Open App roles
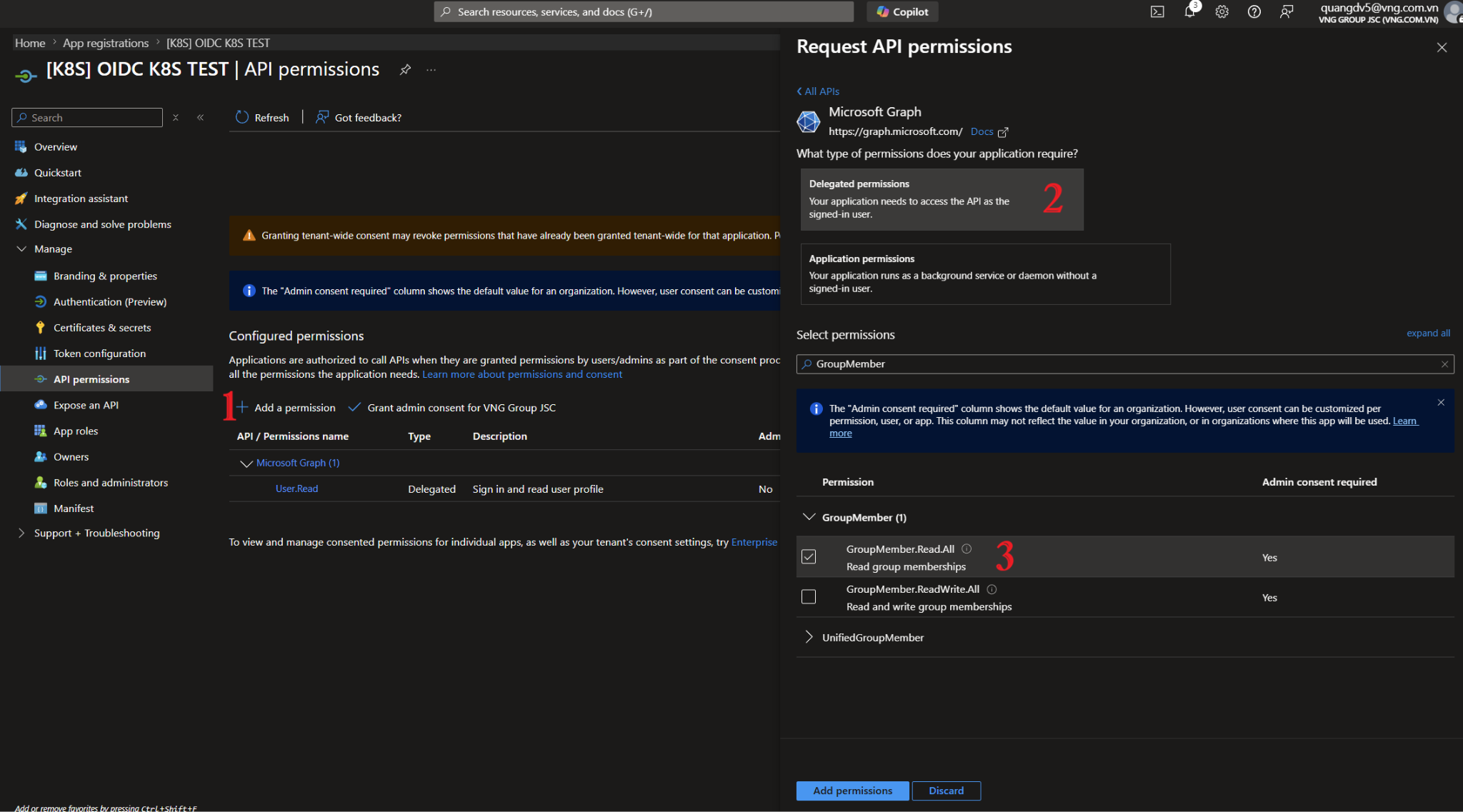 point(76,431)
